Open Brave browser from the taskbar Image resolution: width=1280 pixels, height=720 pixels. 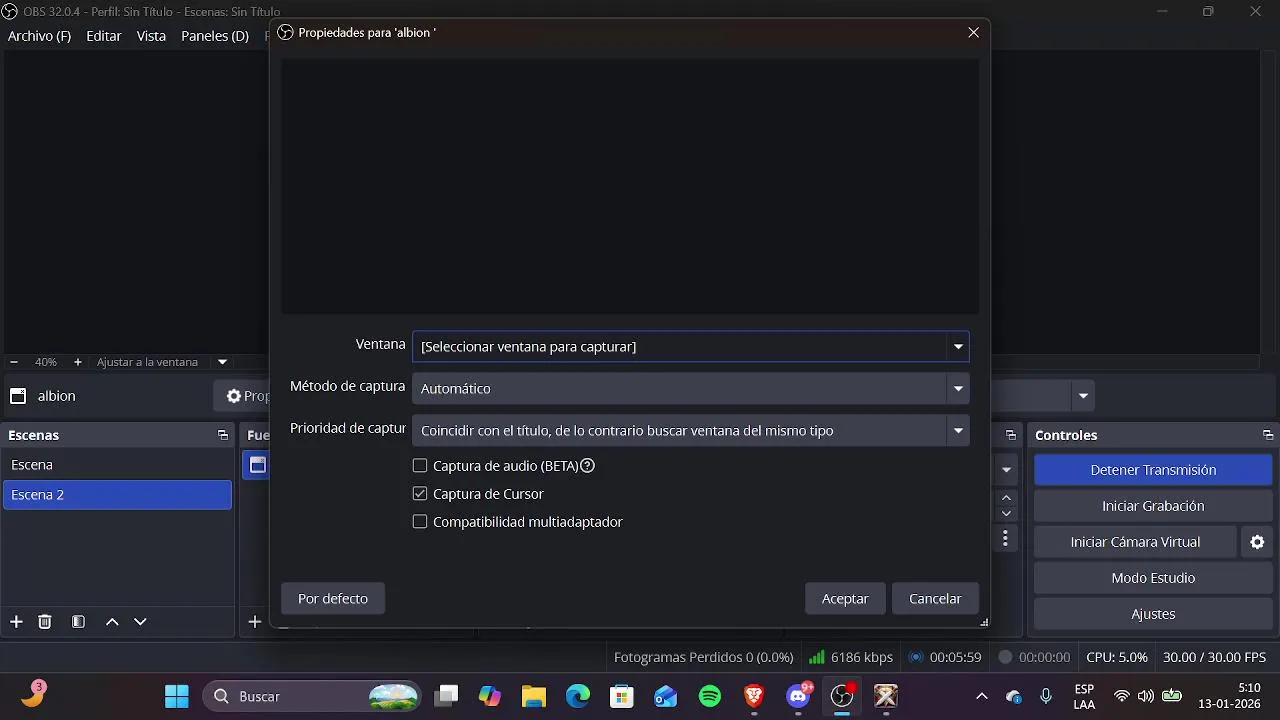[754, 696]
